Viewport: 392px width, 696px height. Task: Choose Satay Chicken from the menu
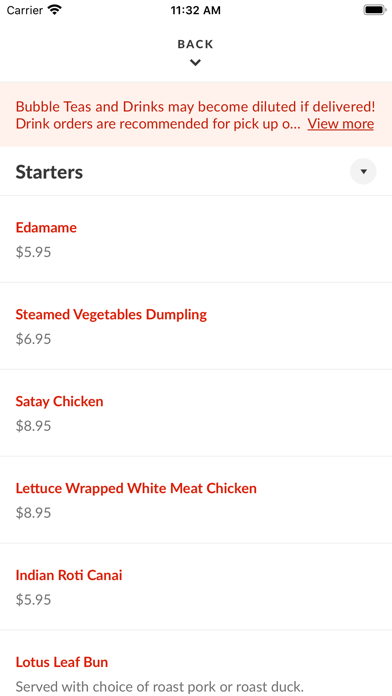[196, 413]
